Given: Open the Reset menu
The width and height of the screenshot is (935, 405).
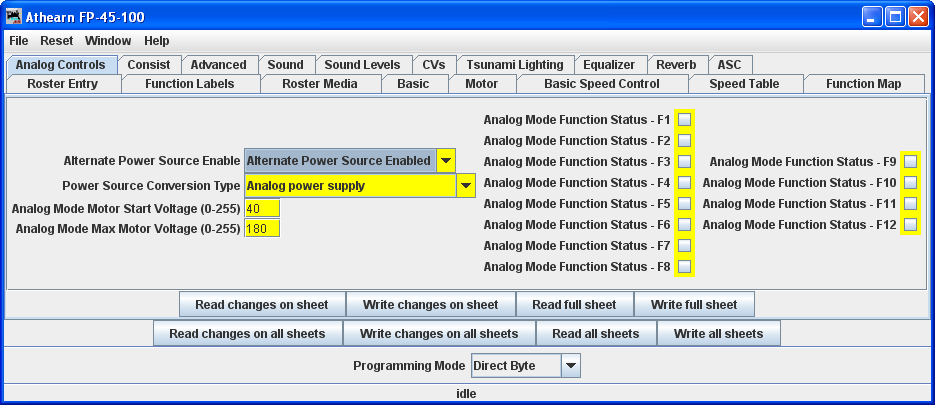Looking at the screenshot, I should point(56,41).
